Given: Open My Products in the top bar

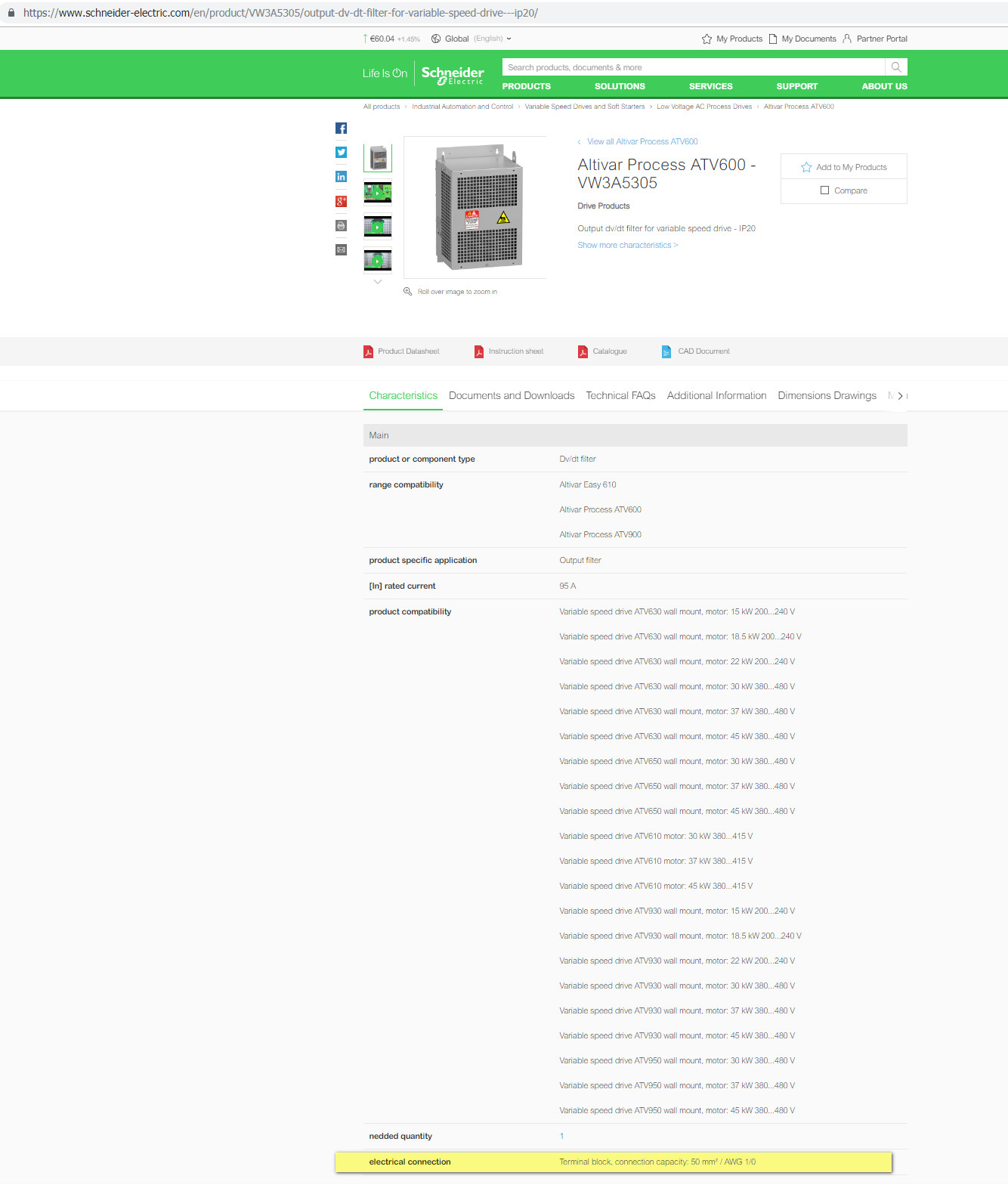Looking at the screenshot, I should tap(740, 39).
